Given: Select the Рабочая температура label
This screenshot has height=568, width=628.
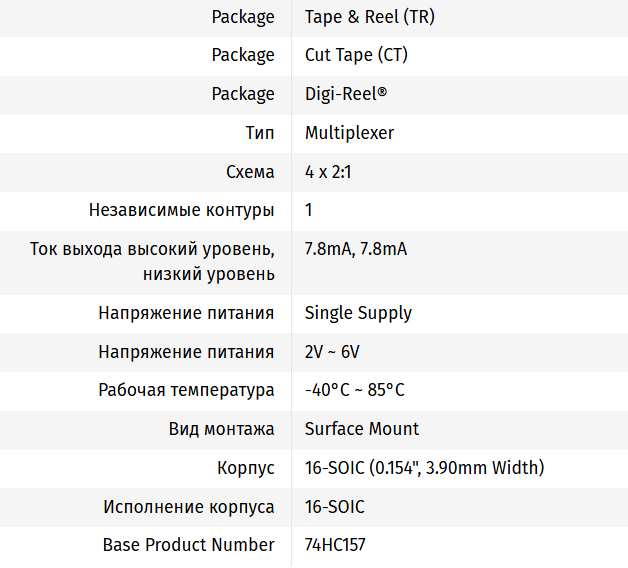Looking at the screenshot, I should (x=186, y=390).
